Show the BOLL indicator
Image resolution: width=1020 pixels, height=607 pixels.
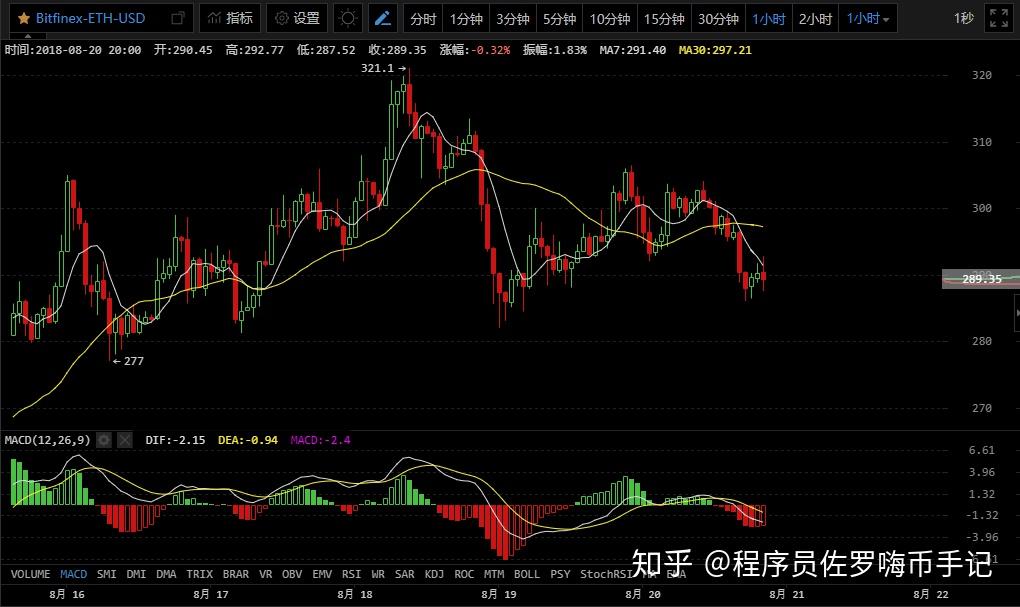click(527, 574)
